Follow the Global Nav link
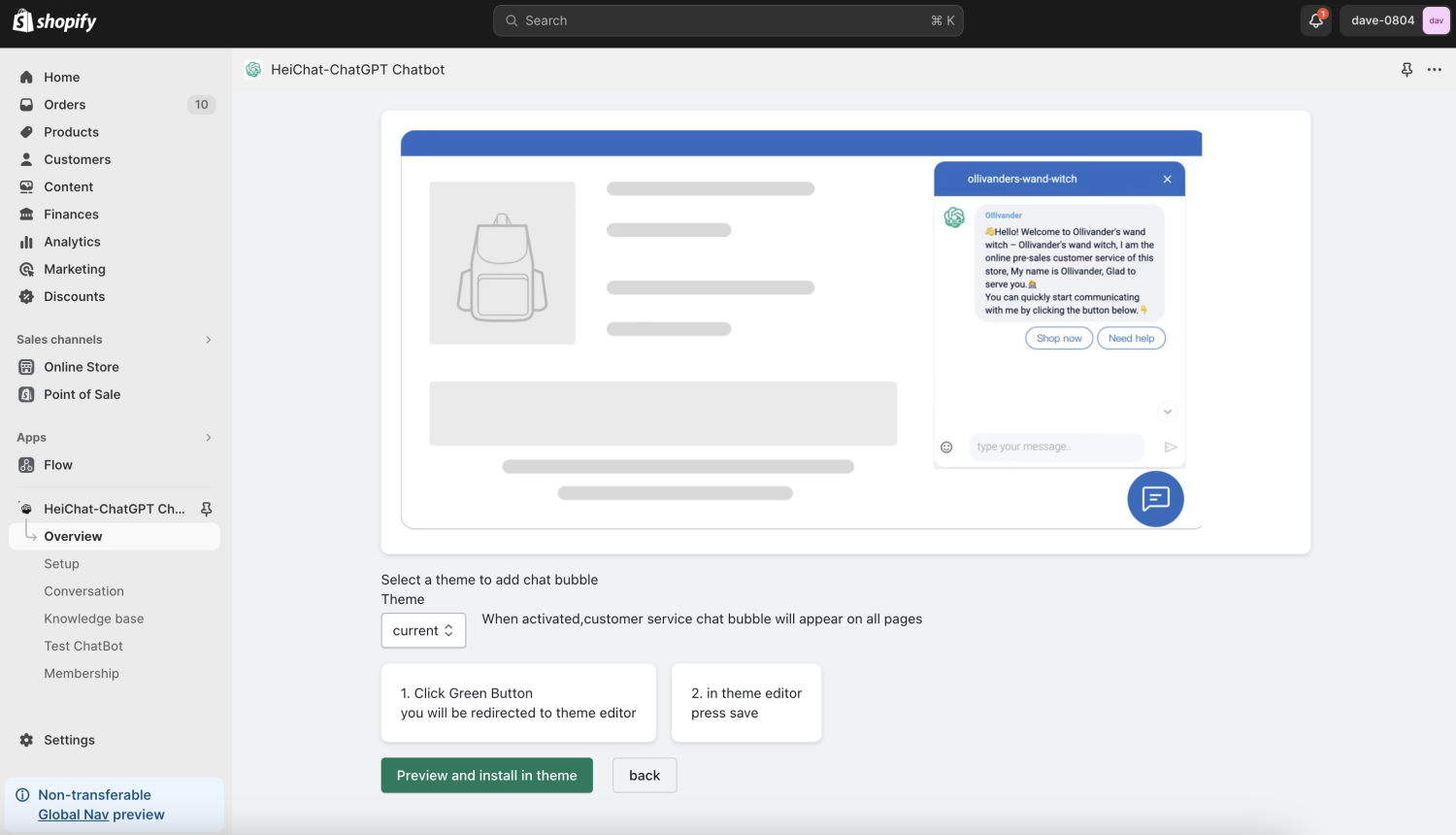Viewport: 1456px width, 835px height. click(x=73, y=815)
